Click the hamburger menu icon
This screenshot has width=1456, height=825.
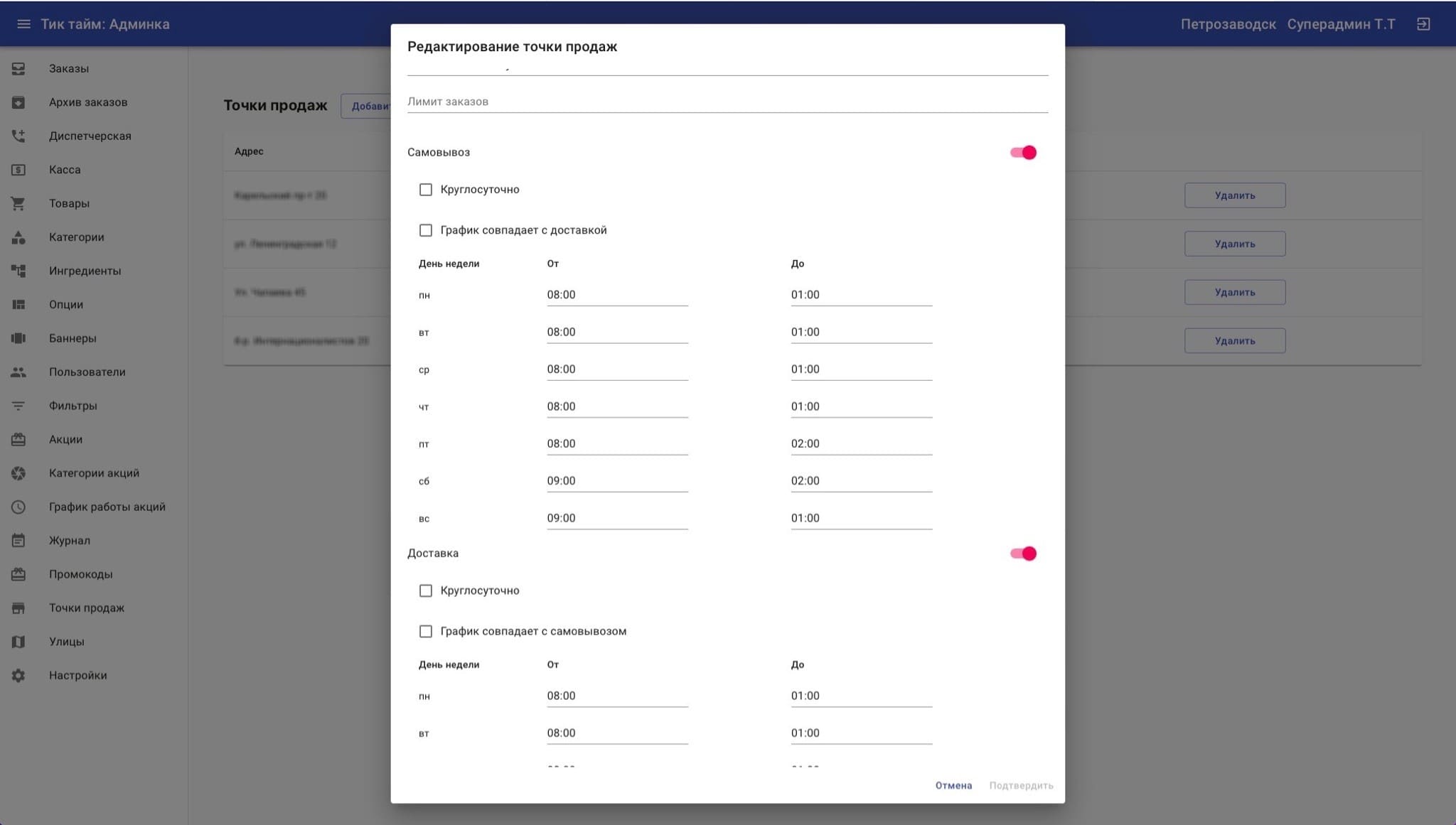[x=23, y=24]
